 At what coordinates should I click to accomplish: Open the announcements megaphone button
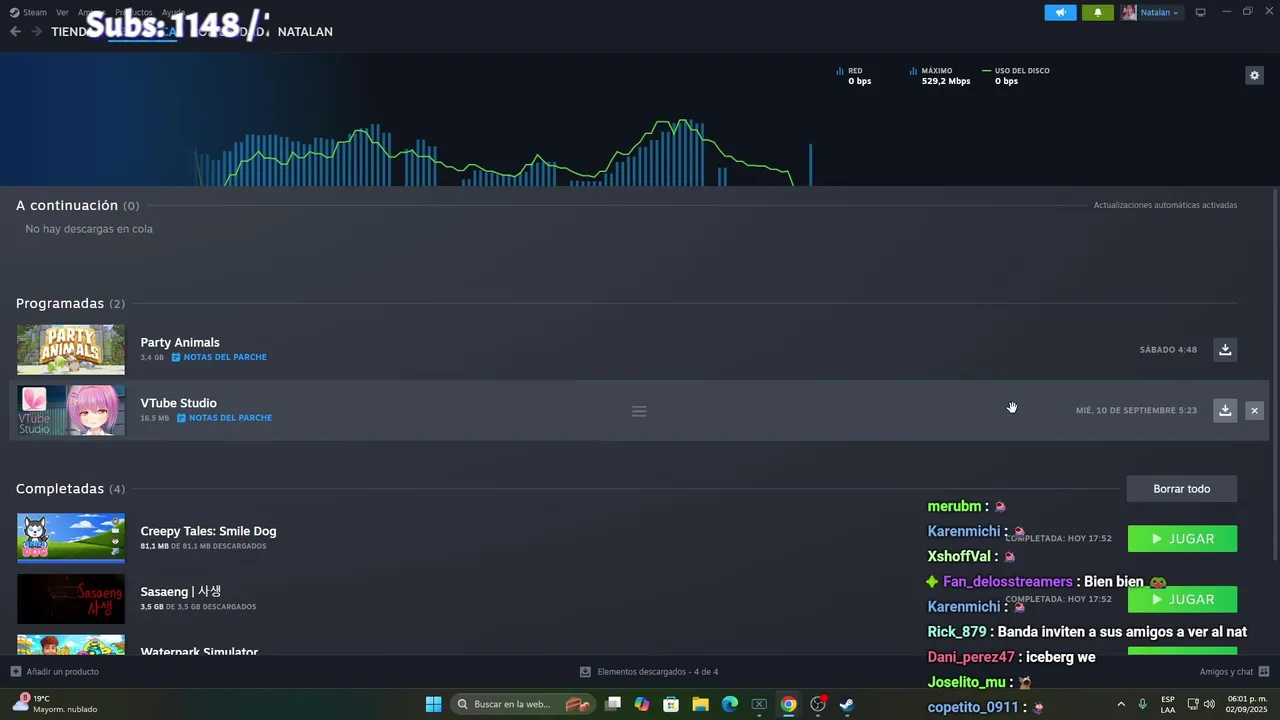(1060, 12)
